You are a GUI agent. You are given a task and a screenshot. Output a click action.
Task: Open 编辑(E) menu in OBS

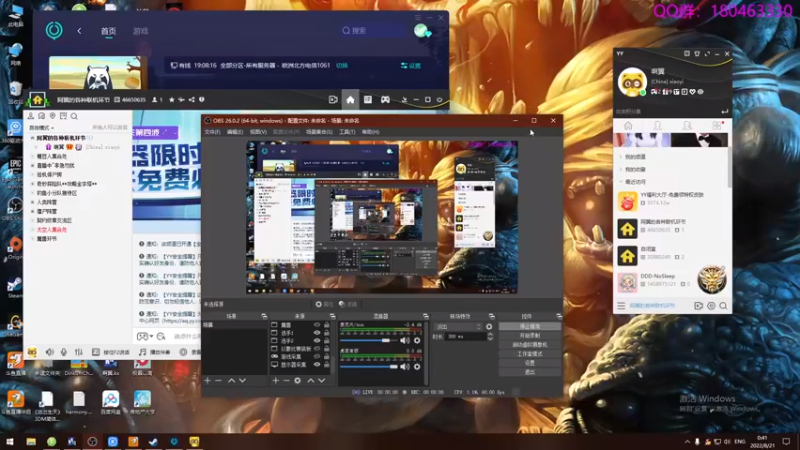click(235, 132)
